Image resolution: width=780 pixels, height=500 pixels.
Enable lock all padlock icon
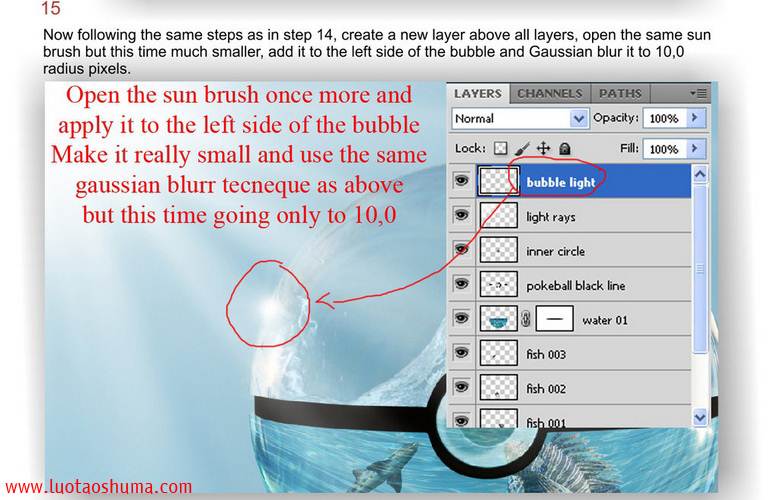(x=565, y=148)
